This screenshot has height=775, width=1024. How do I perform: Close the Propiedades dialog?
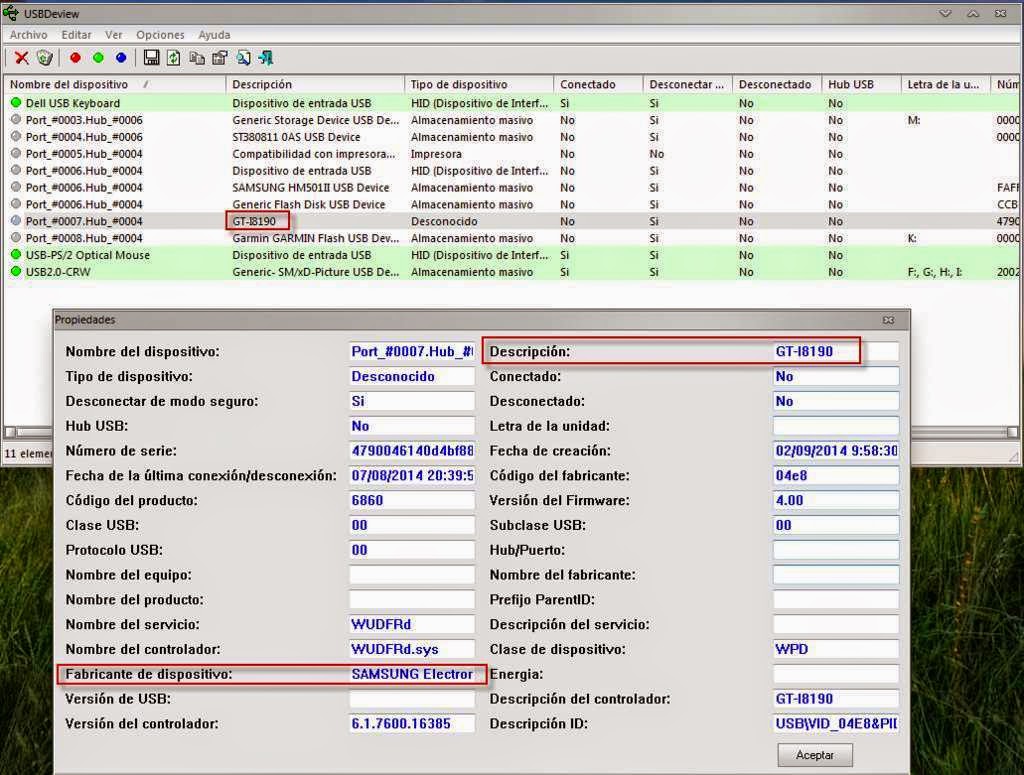888,320
